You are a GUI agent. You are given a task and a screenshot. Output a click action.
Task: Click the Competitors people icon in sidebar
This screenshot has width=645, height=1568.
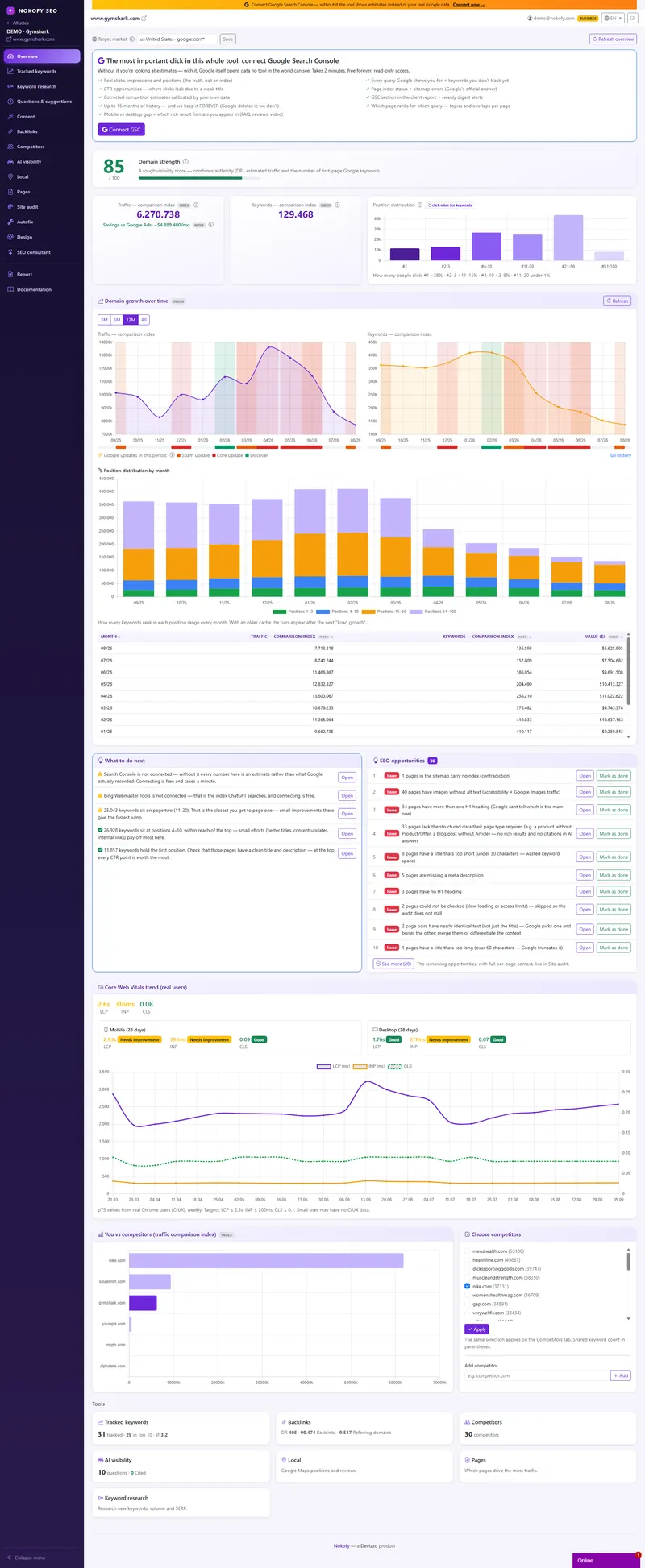coord(10,147)
